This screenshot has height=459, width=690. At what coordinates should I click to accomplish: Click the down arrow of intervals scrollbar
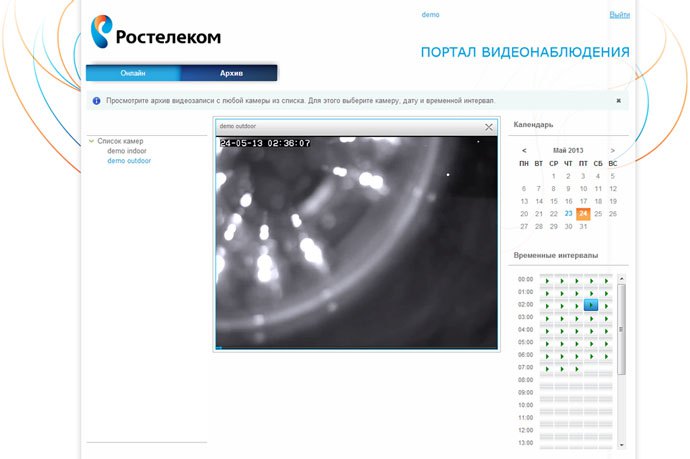pyautogui.click(x=621, y=445)
